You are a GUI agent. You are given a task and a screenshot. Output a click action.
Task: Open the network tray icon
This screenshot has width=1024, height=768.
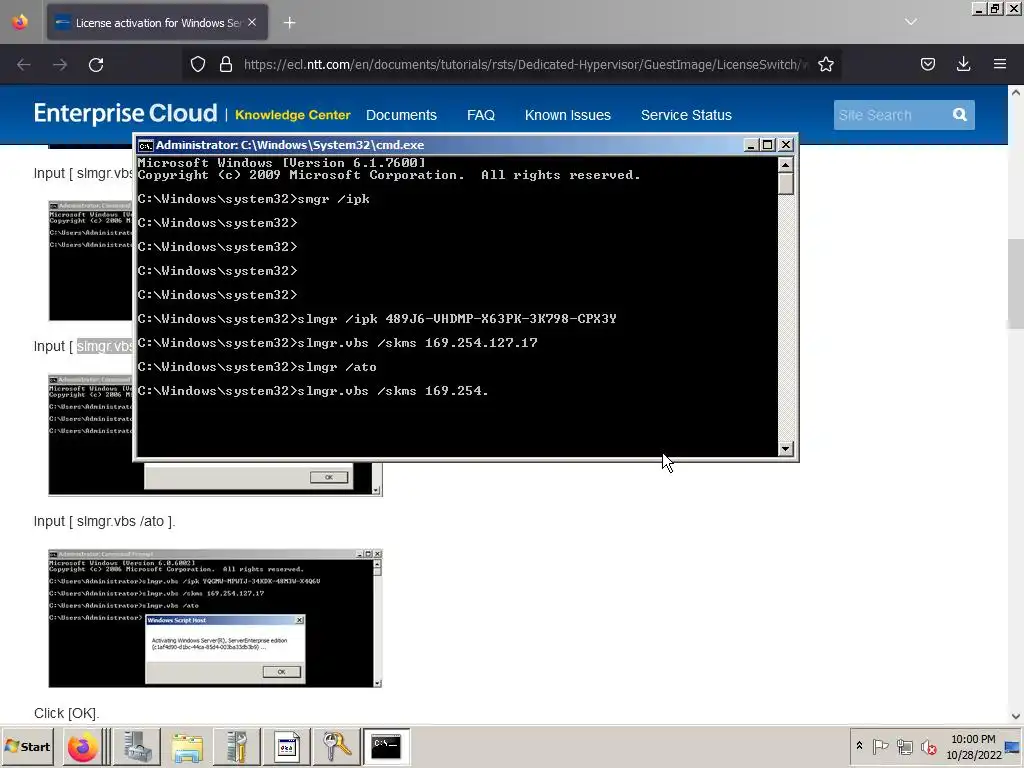coord(904,746)
